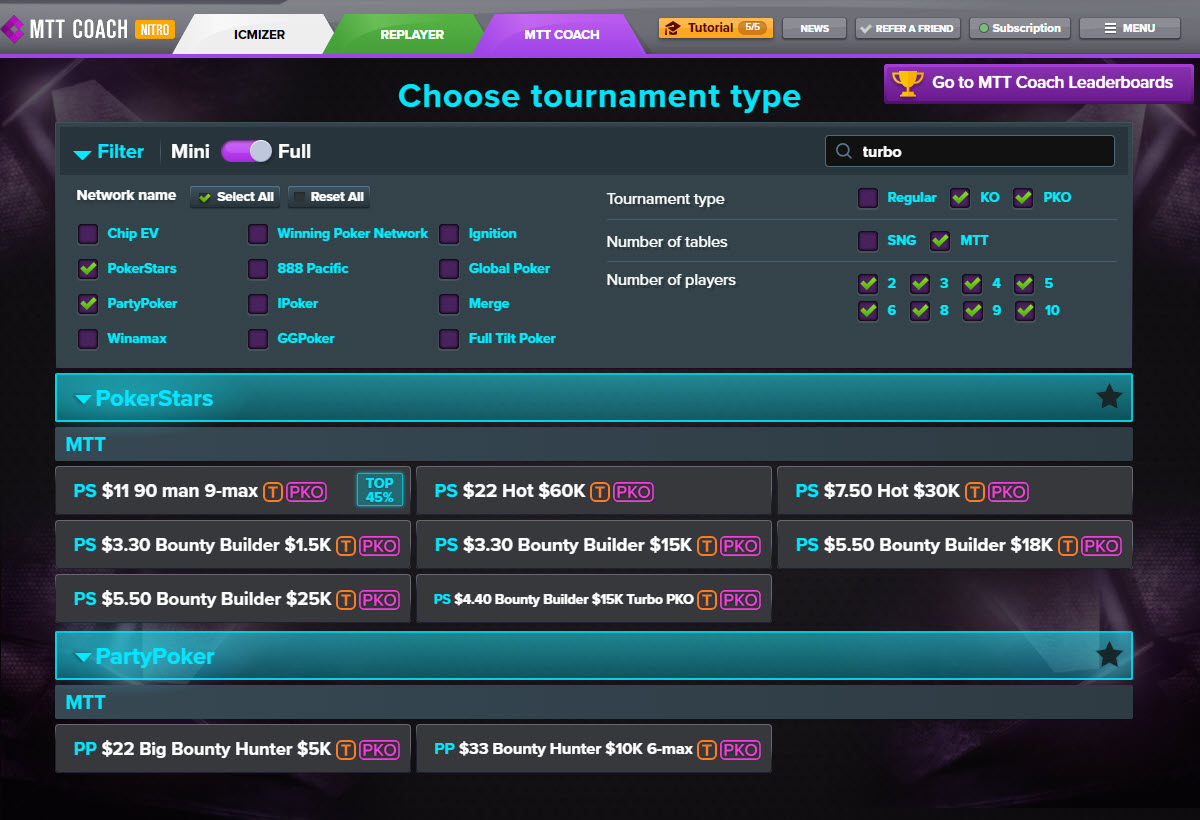Click T badge on $5.50 Bounty Builder $18K
This screenshot has height=820, width=1200.
[x=1068, y=545]
